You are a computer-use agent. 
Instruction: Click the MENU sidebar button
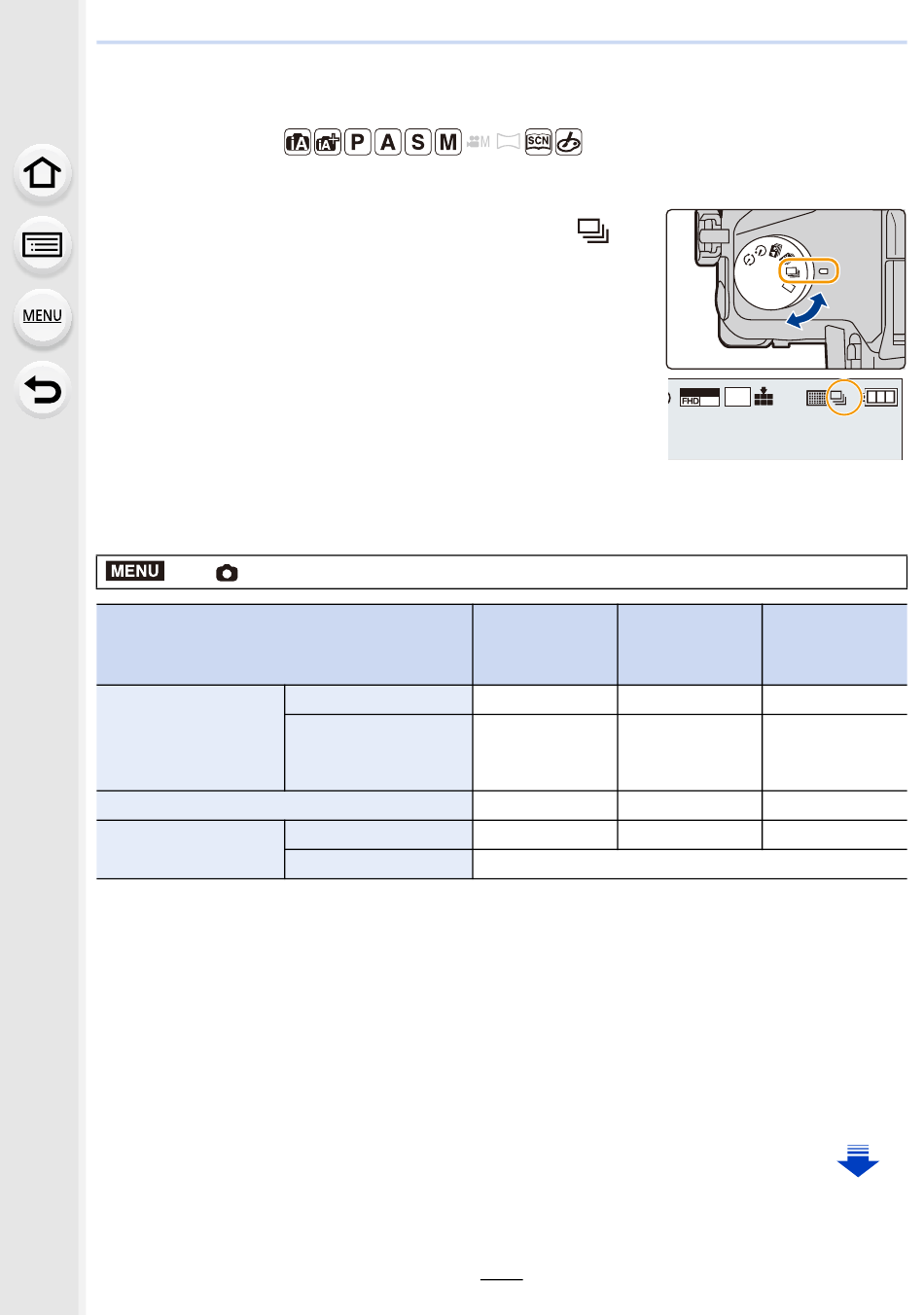[x=42, y=317]
